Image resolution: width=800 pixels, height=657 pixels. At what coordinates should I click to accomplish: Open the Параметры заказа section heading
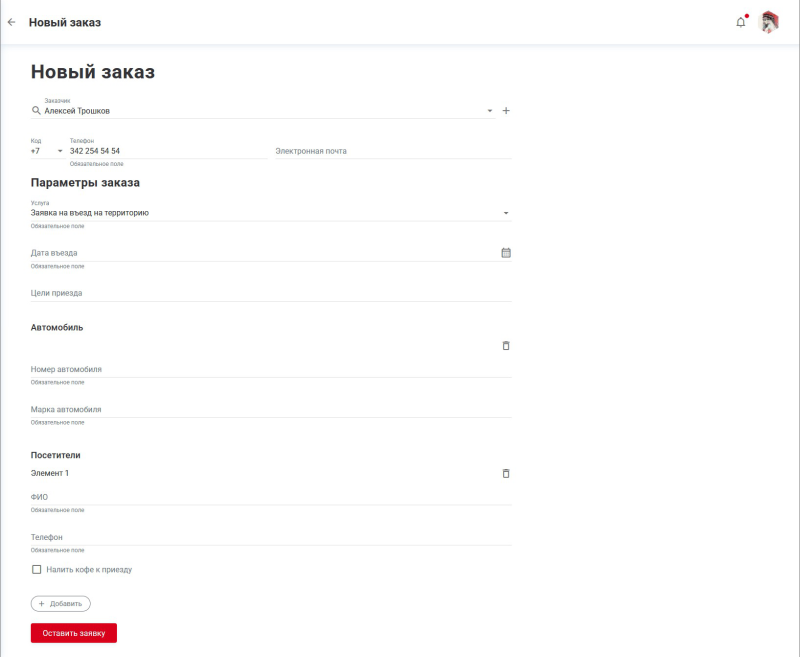[x=86, y=183]
